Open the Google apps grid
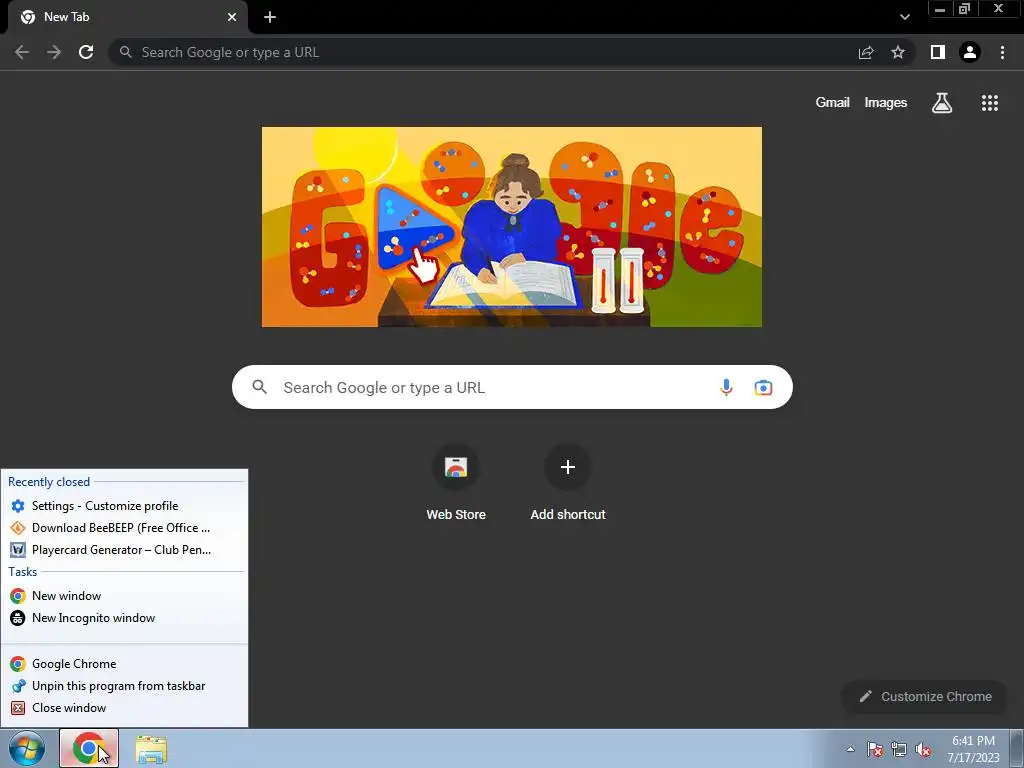 pos(990,103)
